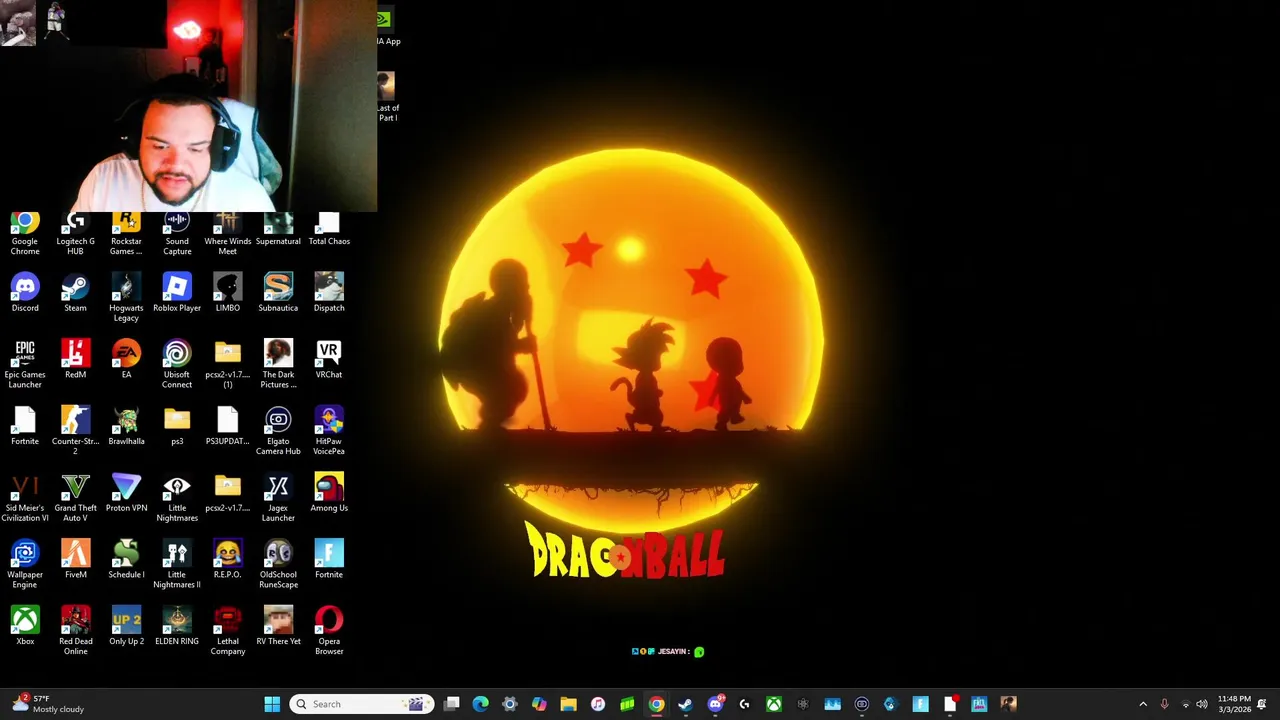Screen dimensions: 1280x720
Task: Select the Counter-Strike 2 desktop icon
Action: pyautogui.click(x=75, y=431)
